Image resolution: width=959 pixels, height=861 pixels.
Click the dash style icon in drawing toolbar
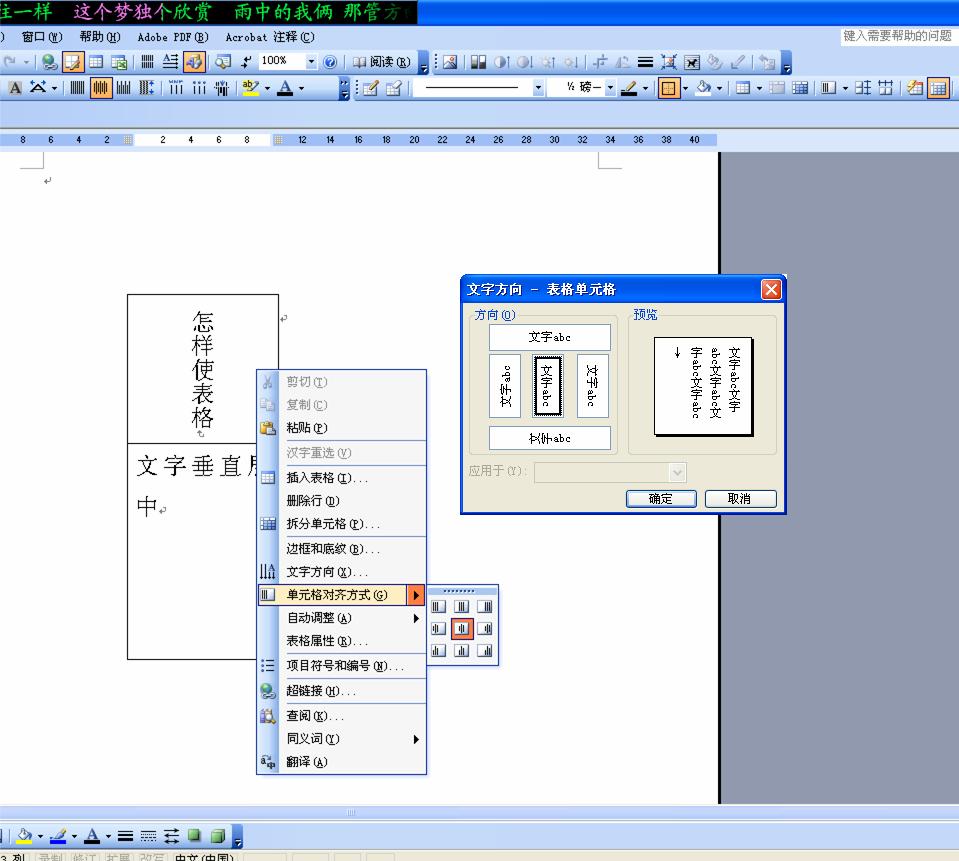(148, 836)
